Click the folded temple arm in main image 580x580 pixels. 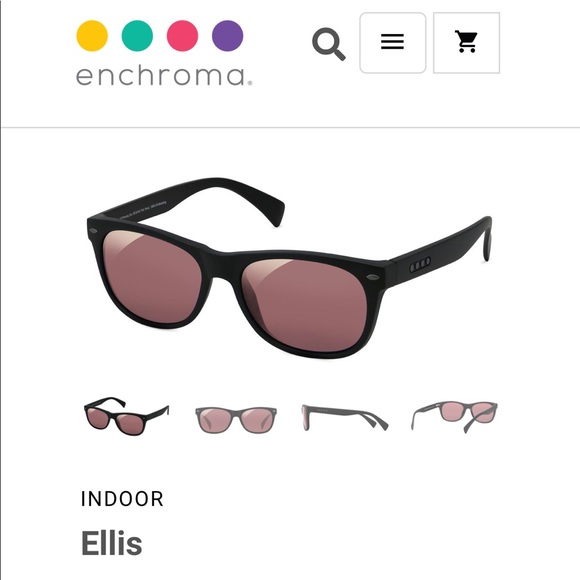(200, 200)
